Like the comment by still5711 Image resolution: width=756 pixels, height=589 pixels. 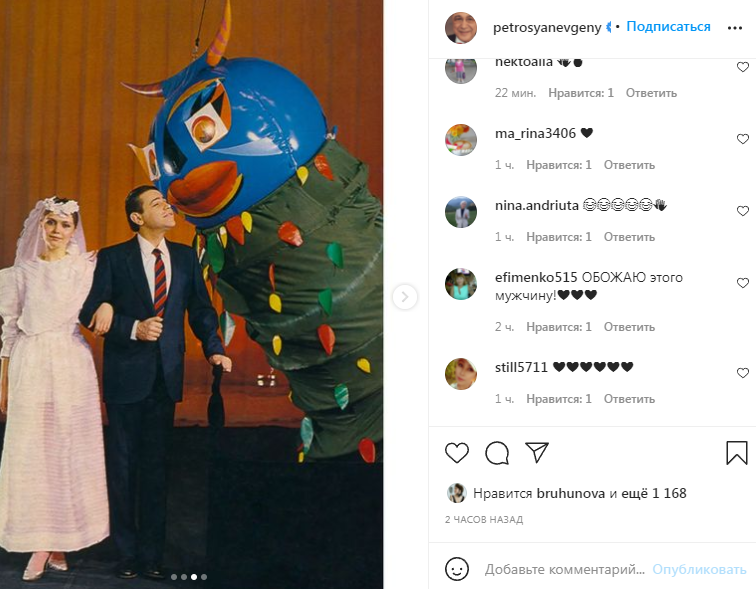743,373
